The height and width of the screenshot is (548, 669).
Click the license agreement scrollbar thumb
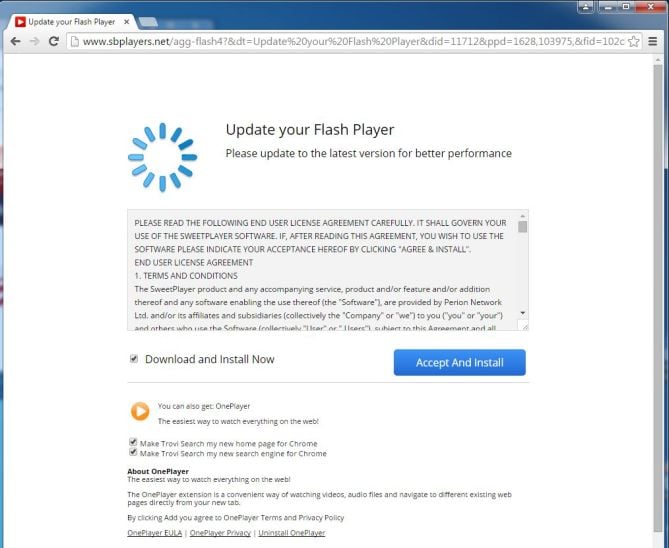(x=523, y=227)
